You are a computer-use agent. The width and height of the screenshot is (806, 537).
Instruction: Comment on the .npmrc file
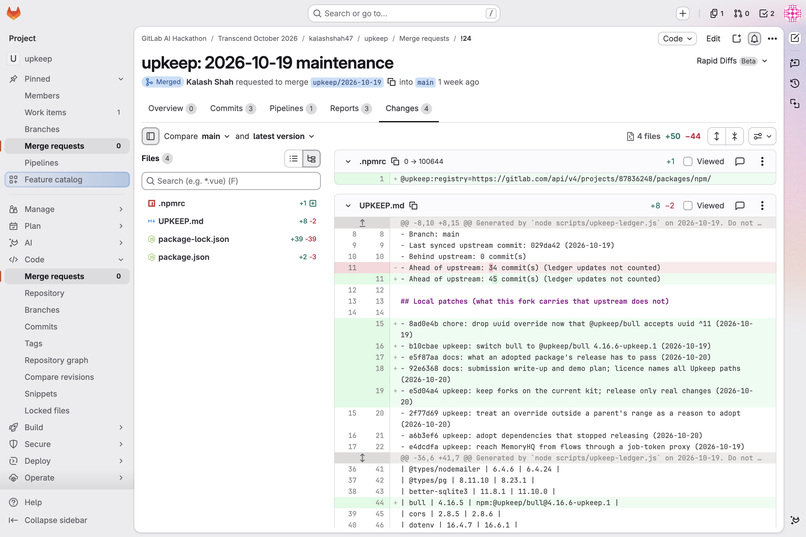coord(740,161)
